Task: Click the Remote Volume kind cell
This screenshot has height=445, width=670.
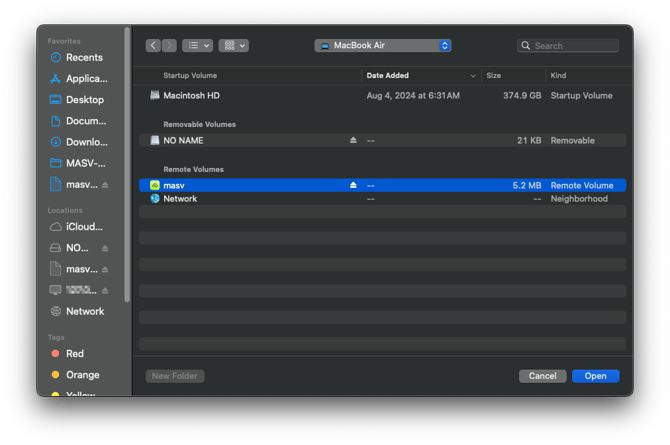Action: 582,185
